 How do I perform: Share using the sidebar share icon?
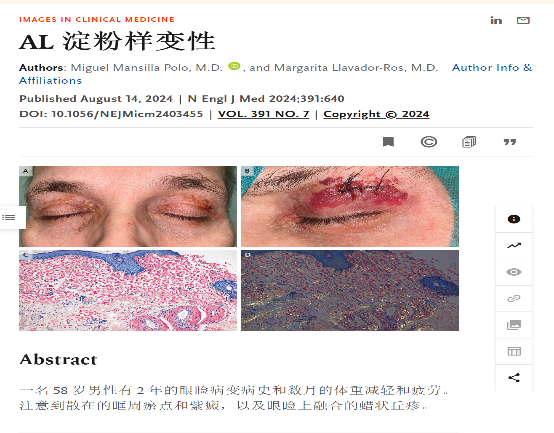(514, 378)
